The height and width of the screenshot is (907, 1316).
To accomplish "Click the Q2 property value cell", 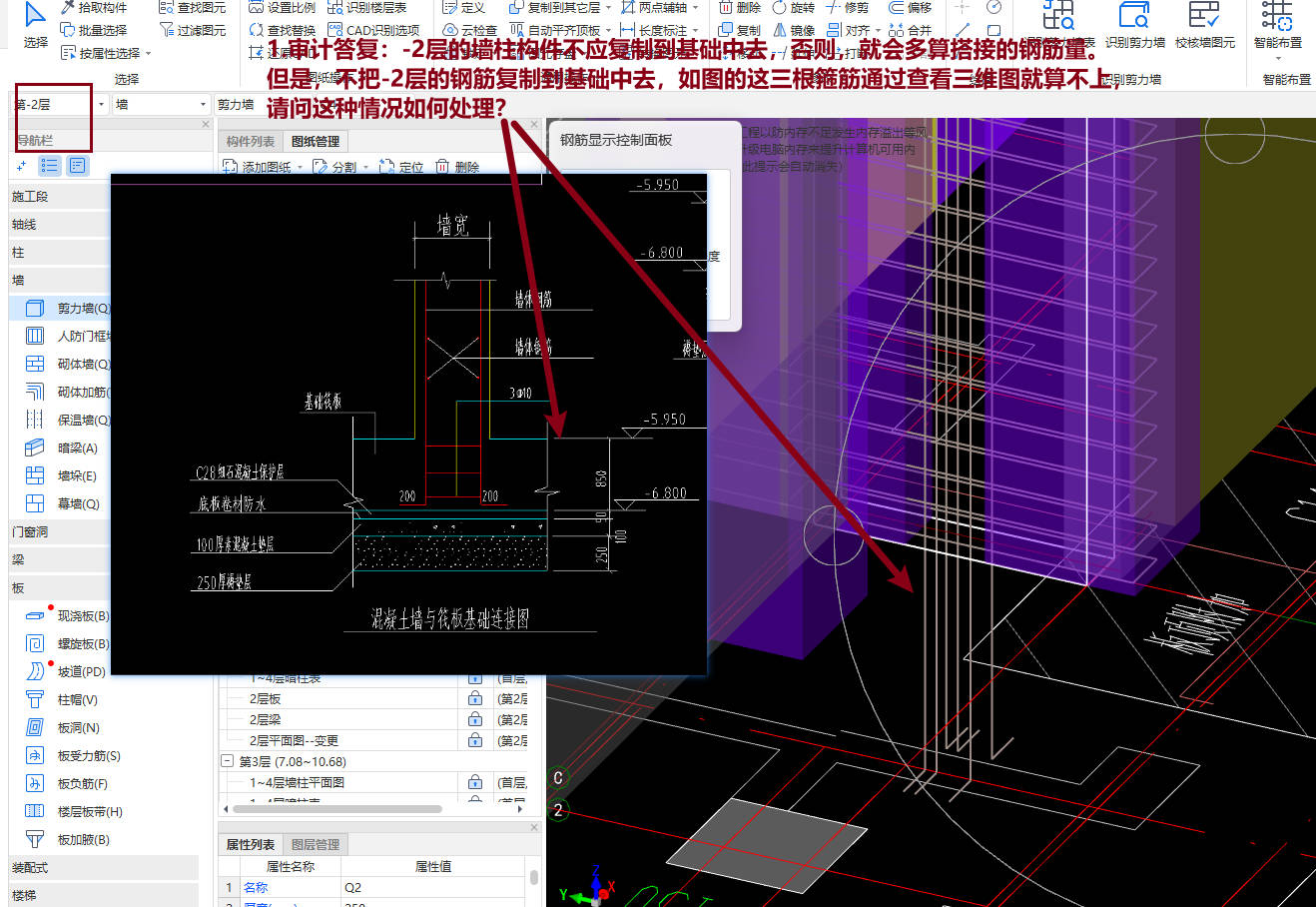I will (x=432, y=887).
